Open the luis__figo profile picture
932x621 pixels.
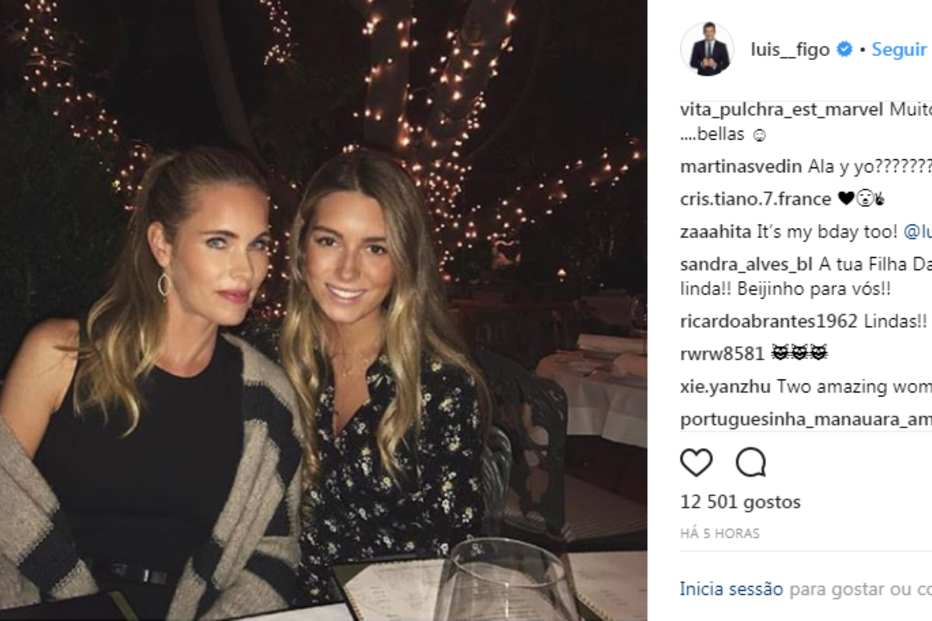(x=707, y=49)
